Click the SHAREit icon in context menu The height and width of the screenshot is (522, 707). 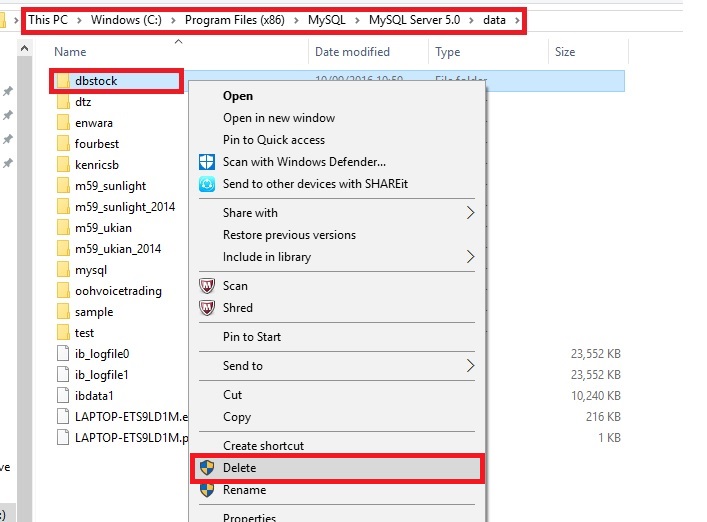tap(207, 184)
